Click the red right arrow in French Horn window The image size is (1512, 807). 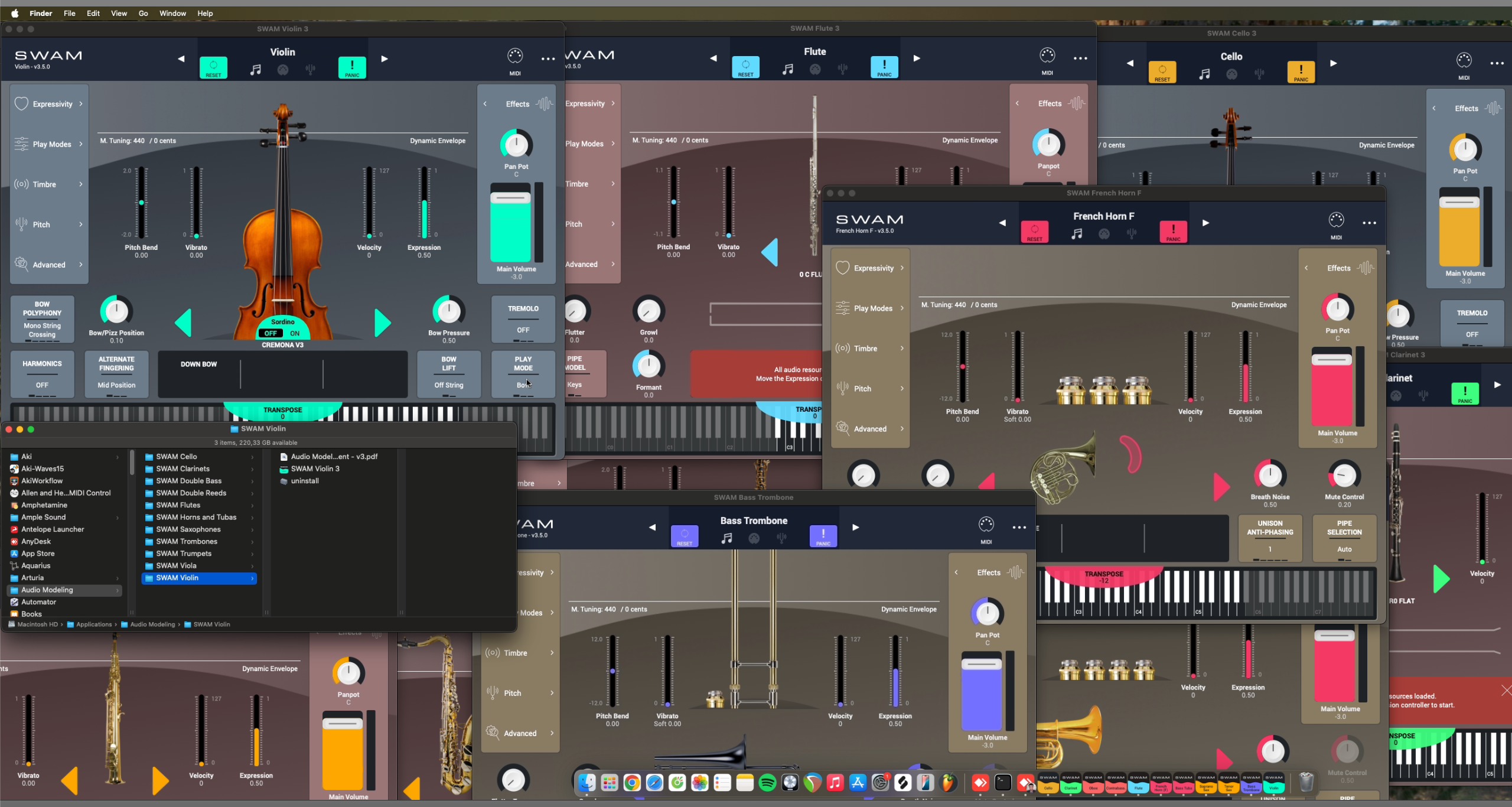(1221, 487)
